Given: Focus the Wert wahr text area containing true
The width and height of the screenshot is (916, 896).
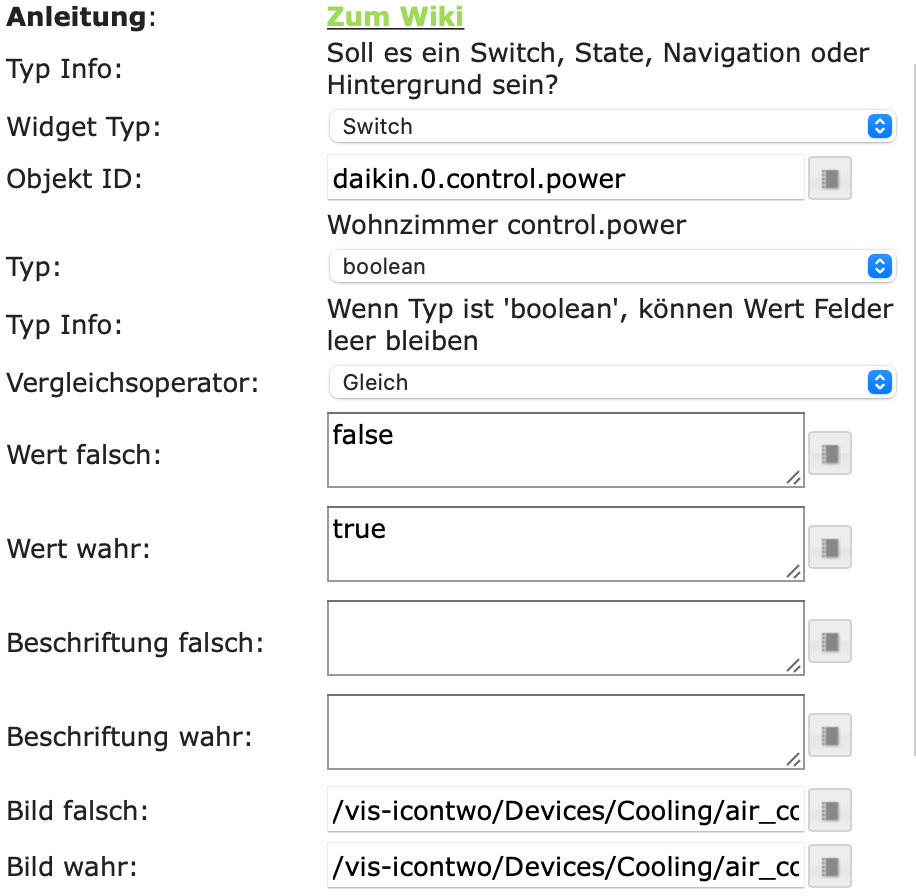Looking at the screenshot, I should (565, 544).
